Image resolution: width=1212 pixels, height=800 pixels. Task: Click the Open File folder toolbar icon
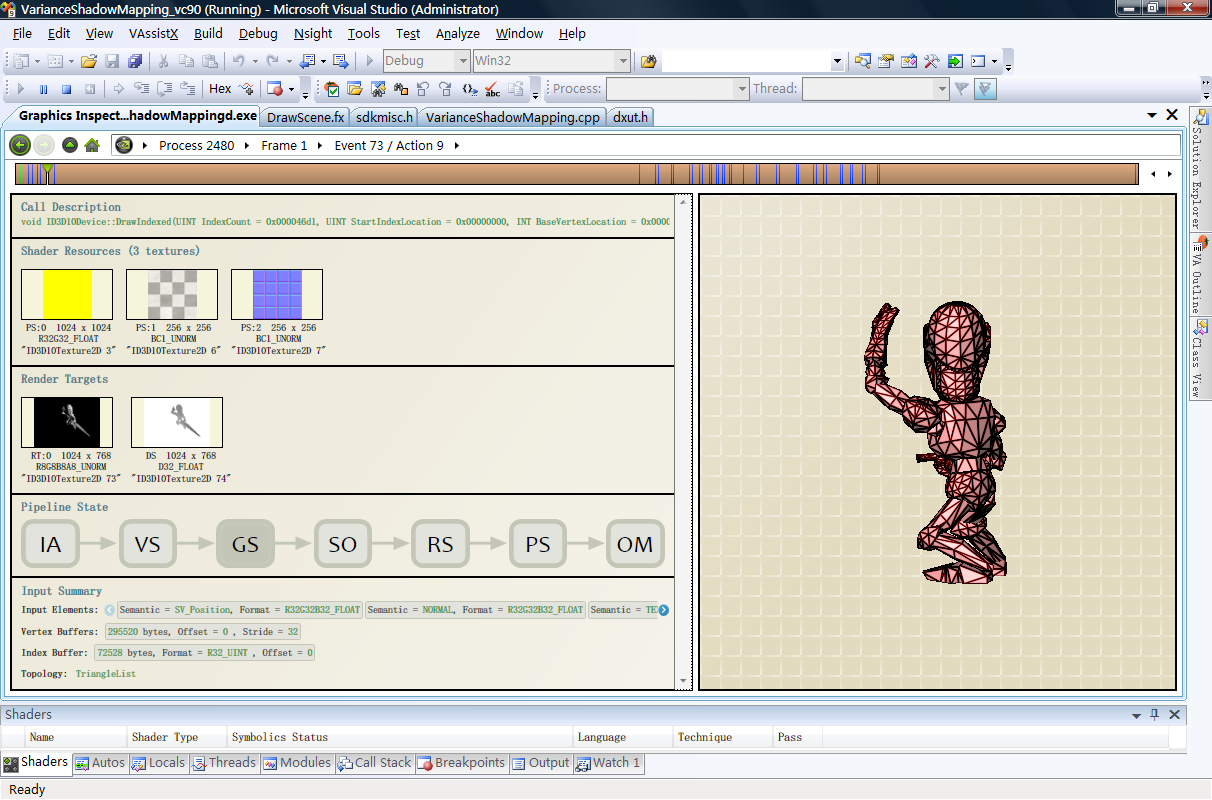tap(89, 61)
